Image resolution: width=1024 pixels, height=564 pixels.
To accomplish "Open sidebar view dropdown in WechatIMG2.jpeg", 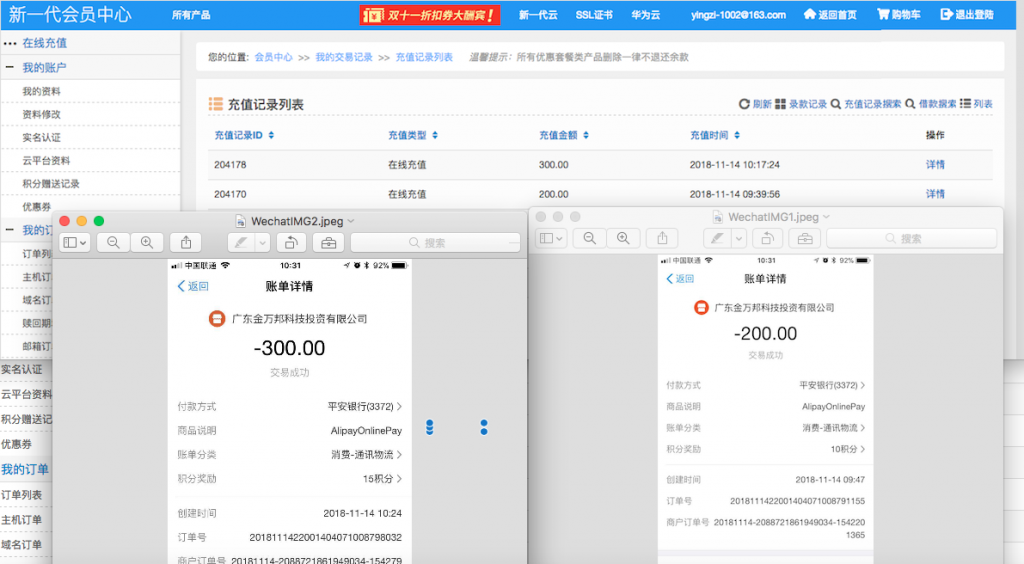I will [76, 242].
